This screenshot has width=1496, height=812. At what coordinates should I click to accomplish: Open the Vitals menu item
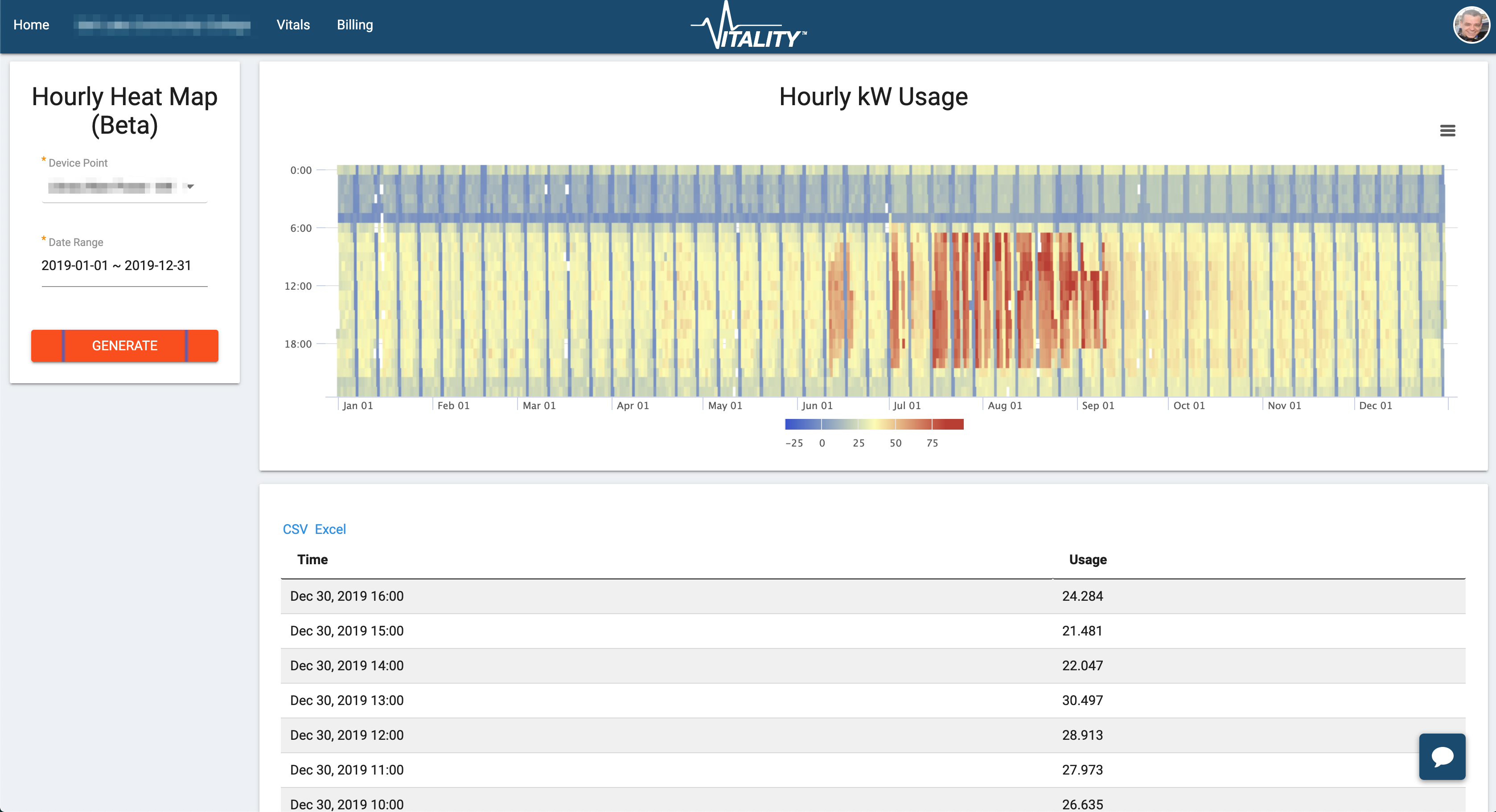point(293,25)
